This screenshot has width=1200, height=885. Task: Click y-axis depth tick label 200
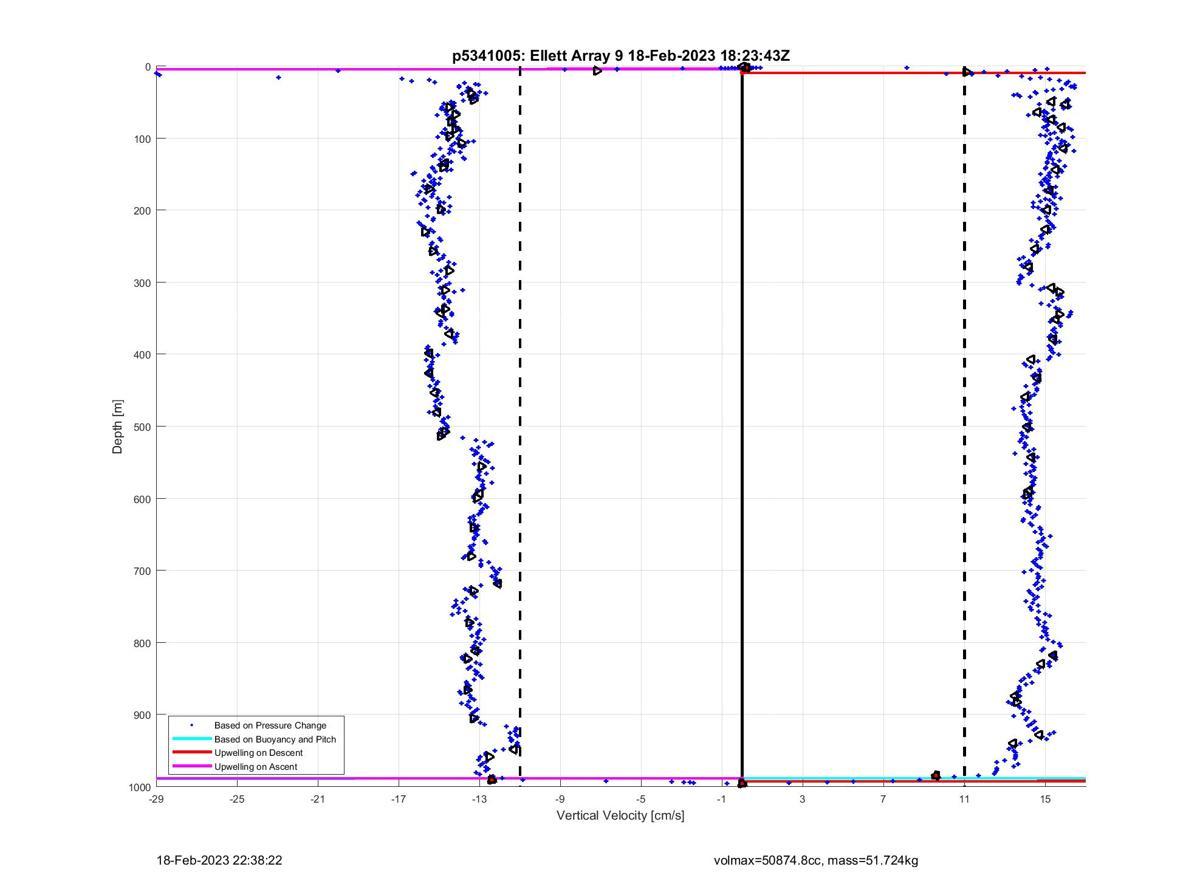[142, 211]
